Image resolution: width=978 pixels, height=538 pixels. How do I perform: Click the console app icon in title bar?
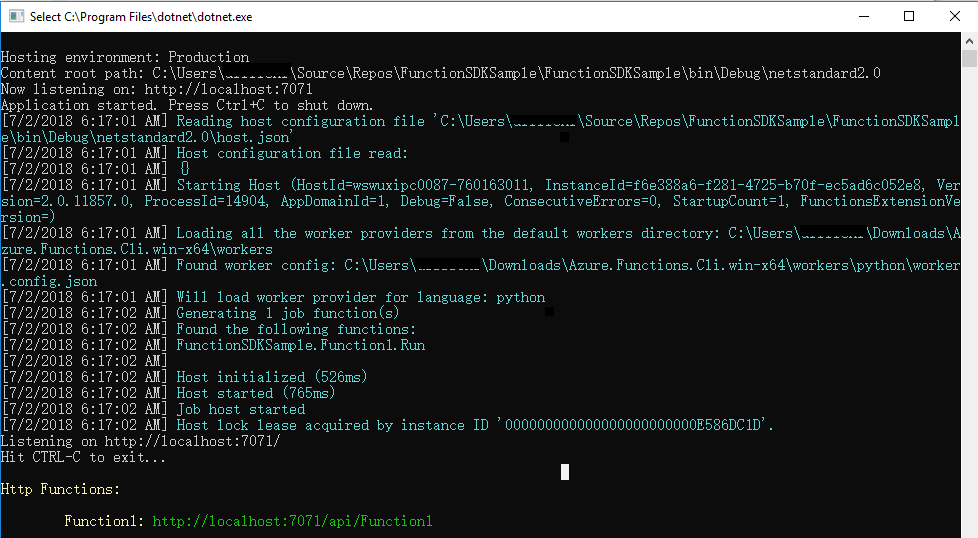pyautogui.click(x=16, y=16)
